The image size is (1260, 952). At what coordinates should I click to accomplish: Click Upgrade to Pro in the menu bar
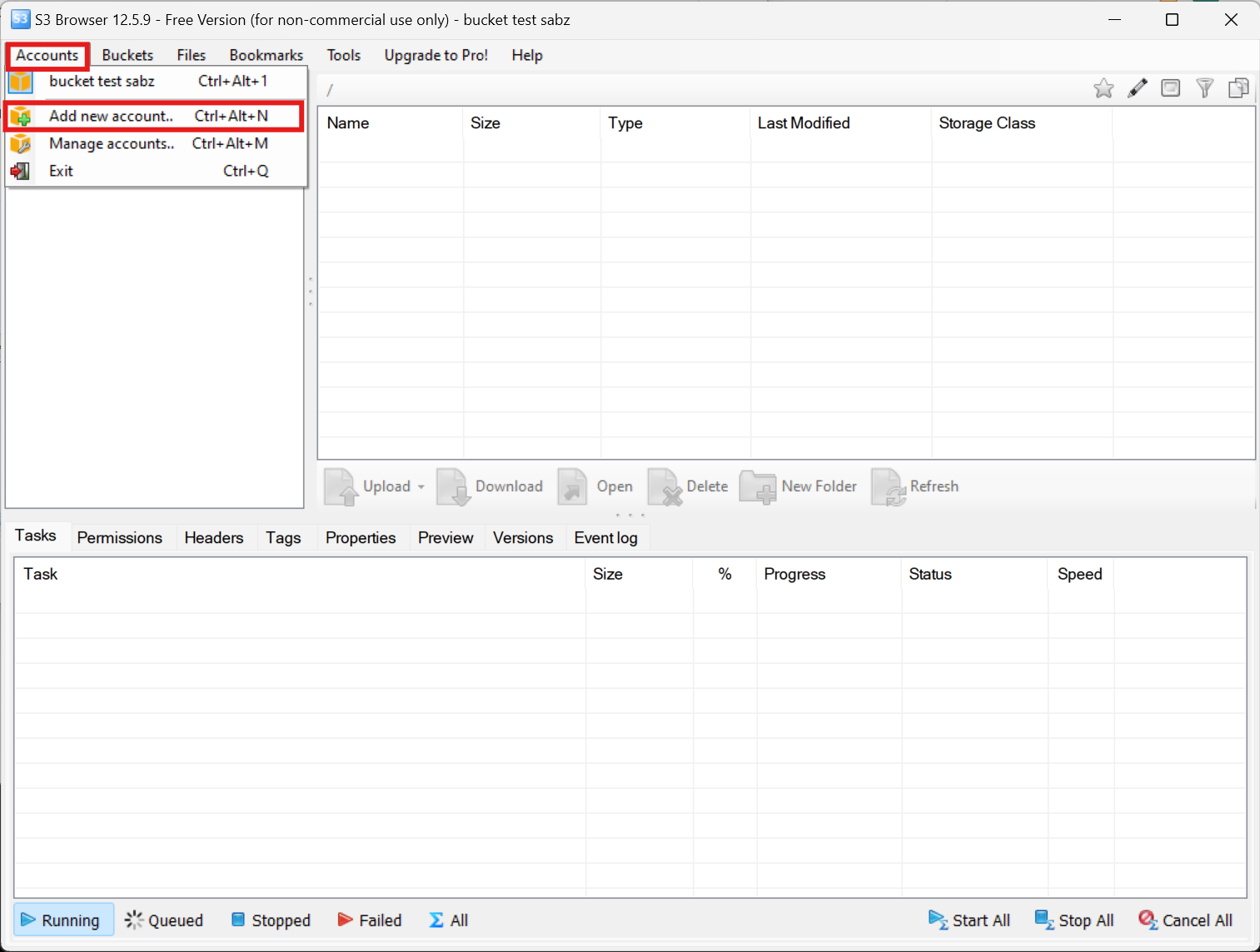tap(436, 55)
